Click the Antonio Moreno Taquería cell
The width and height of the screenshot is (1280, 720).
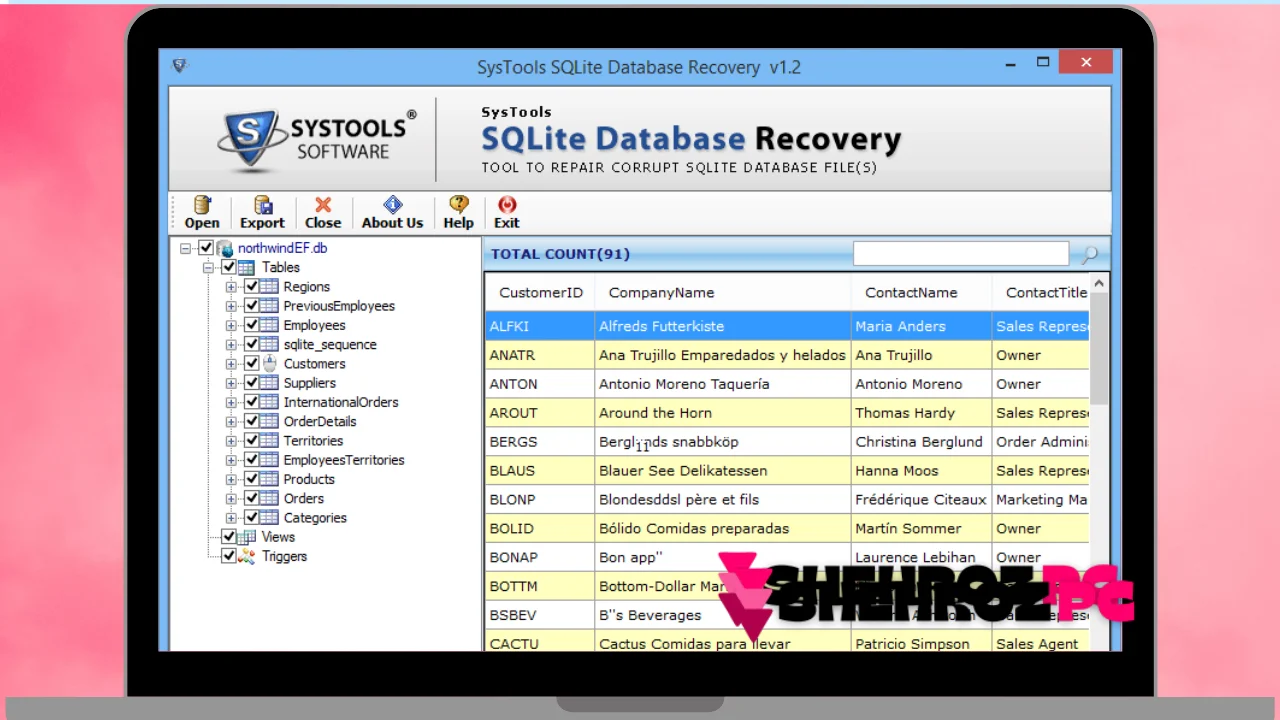(723, 384)
